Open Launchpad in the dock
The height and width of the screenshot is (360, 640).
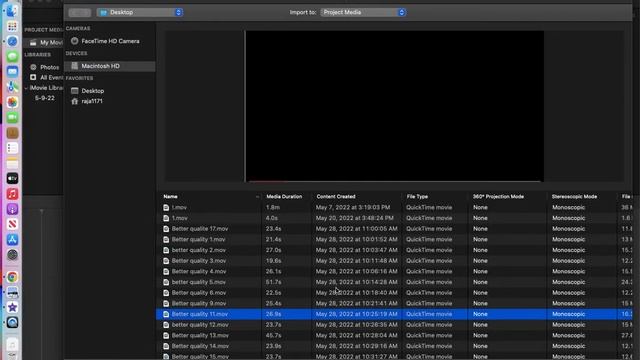pyautogui.click(x=12, y=27)
